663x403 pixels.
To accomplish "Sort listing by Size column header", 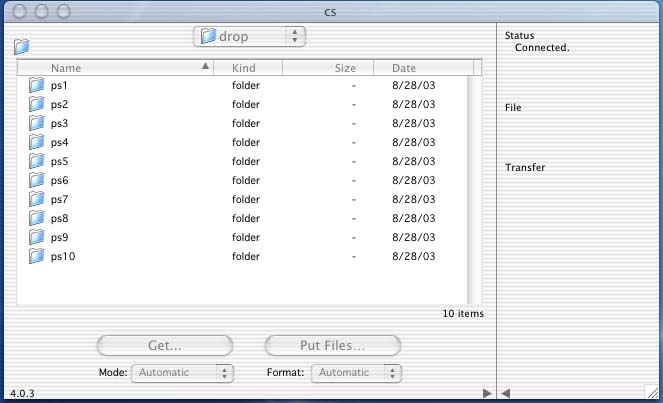I will pyautogui.click(x=328, y=68).
